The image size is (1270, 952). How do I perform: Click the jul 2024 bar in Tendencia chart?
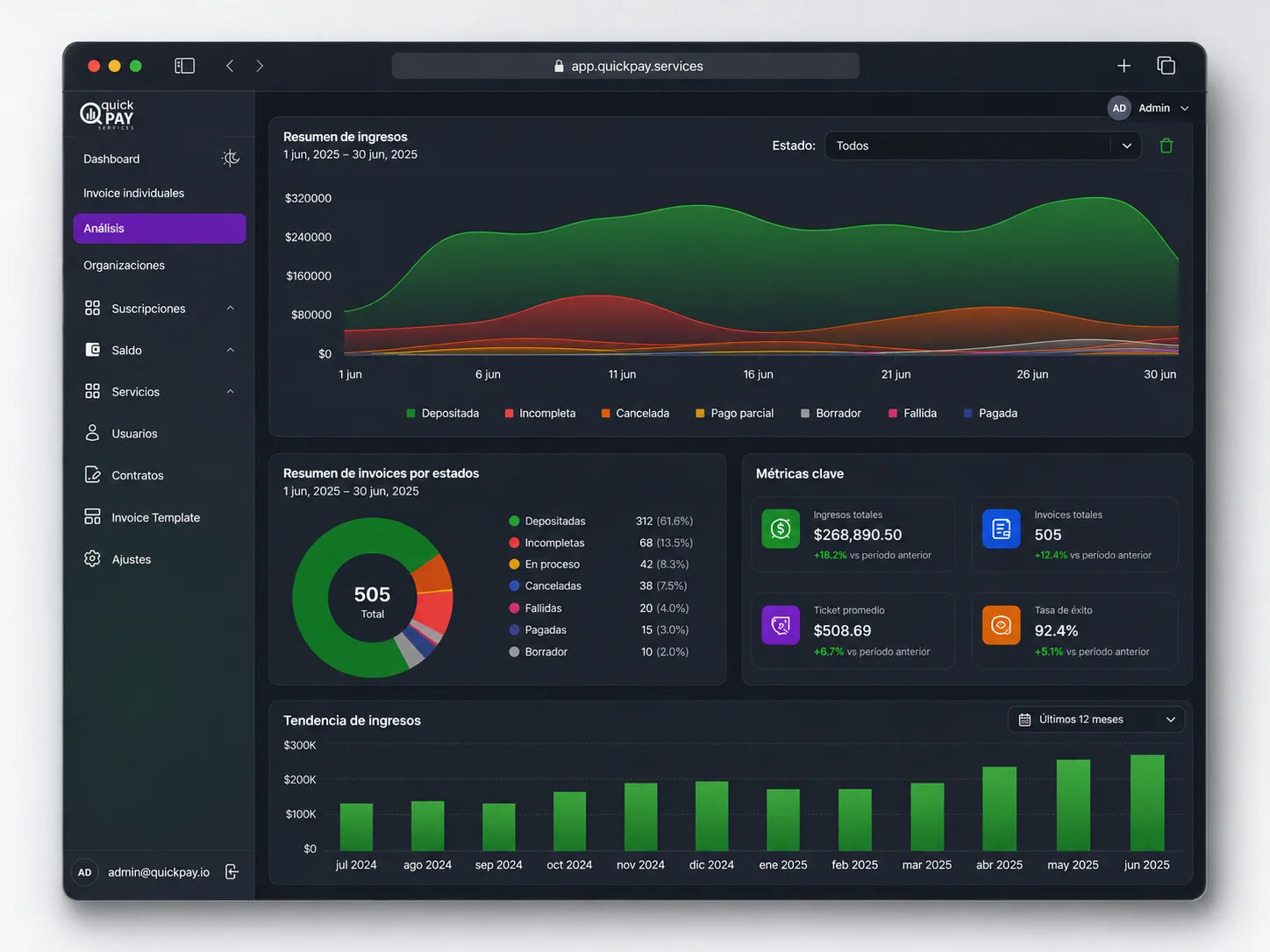coord(356,827)
